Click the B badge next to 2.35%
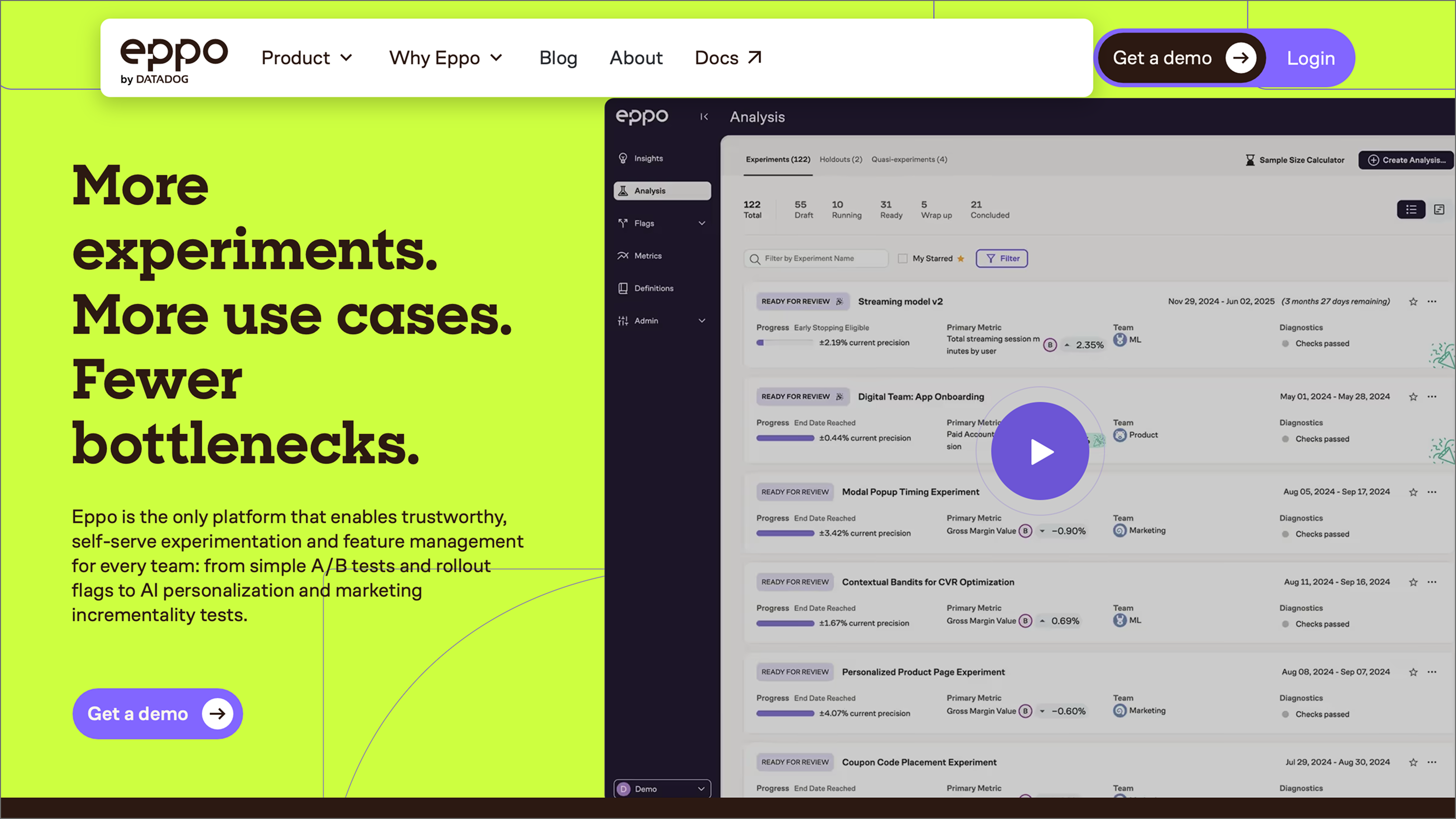The height and width of the screenshot is (819, 1456). click(1050, 345)
